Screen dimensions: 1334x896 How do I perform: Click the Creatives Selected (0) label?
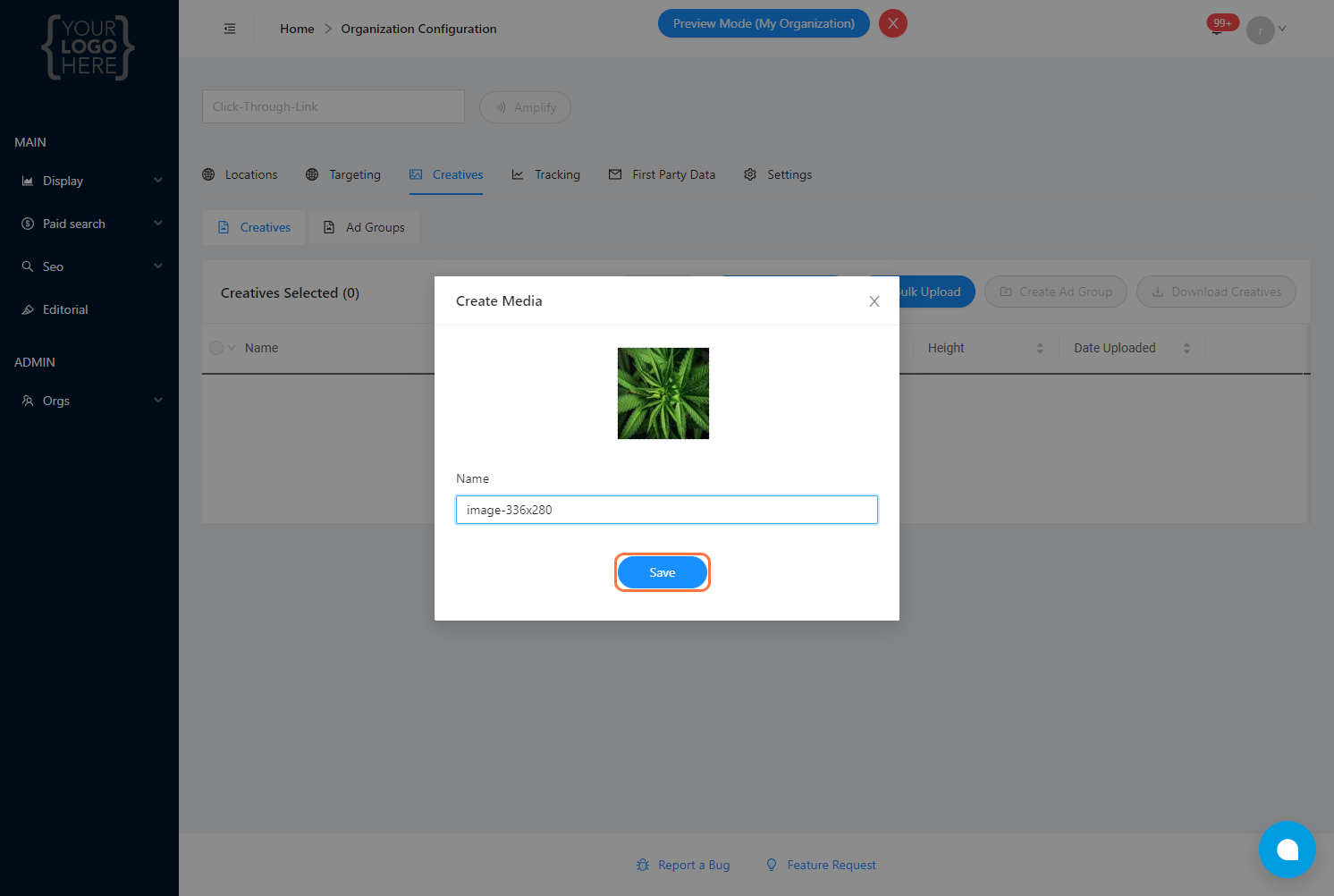tap(290, 293)
